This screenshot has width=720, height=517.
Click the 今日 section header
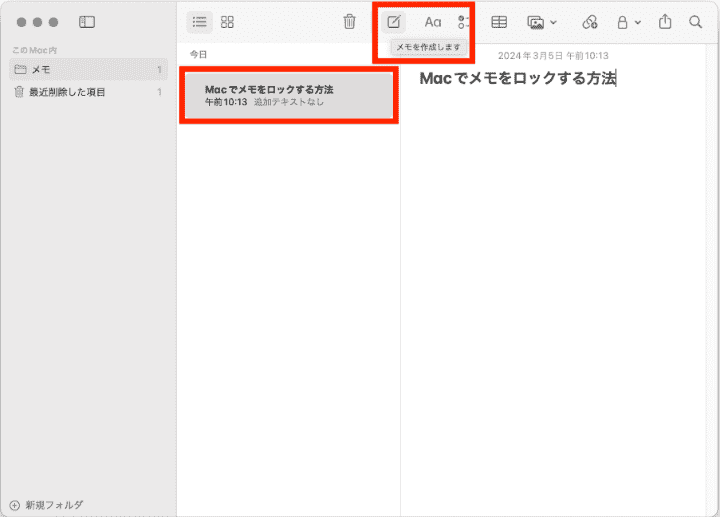coord(198,55)
